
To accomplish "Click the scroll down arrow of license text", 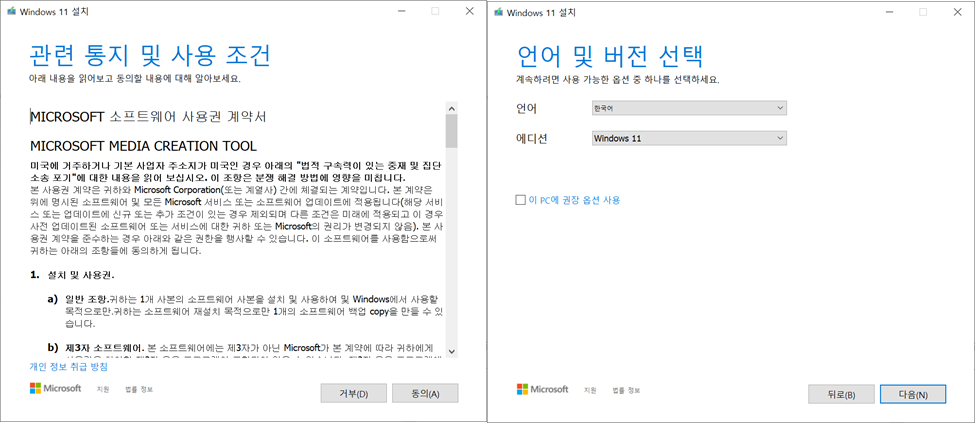I will click(451, 351).
